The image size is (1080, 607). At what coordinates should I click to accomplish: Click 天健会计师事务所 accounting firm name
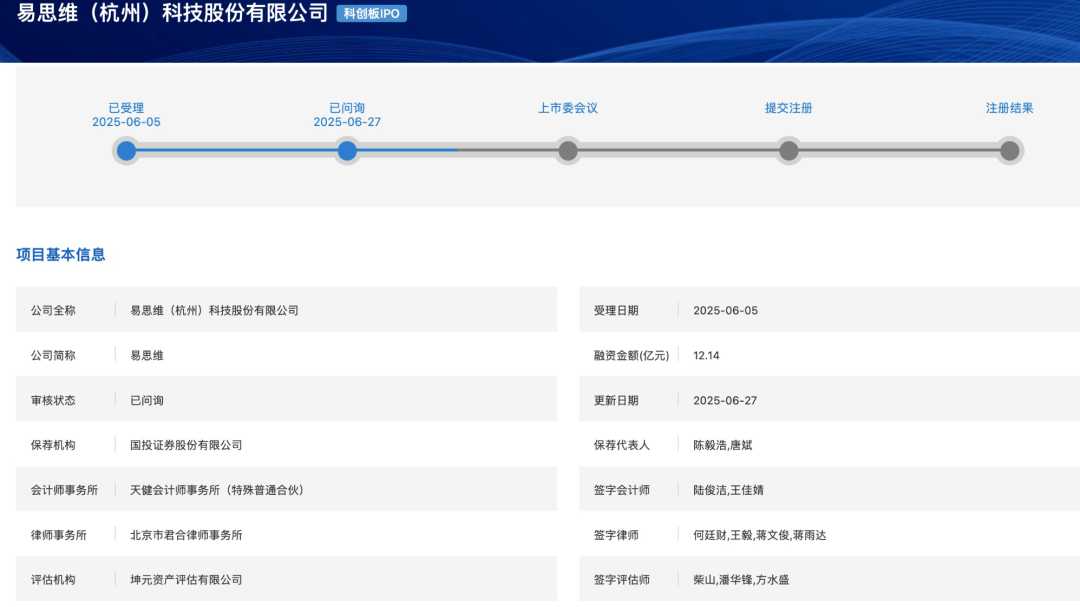tap(216, 490)
